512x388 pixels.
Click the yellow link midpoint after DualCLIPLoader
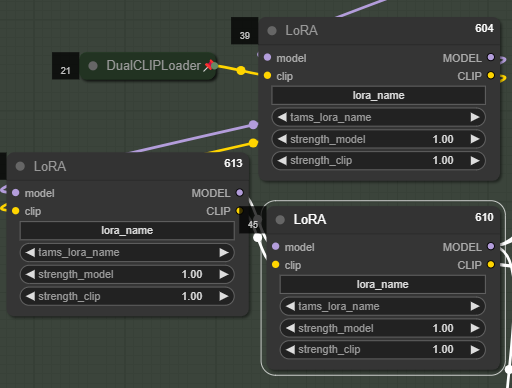click(241, 71)
